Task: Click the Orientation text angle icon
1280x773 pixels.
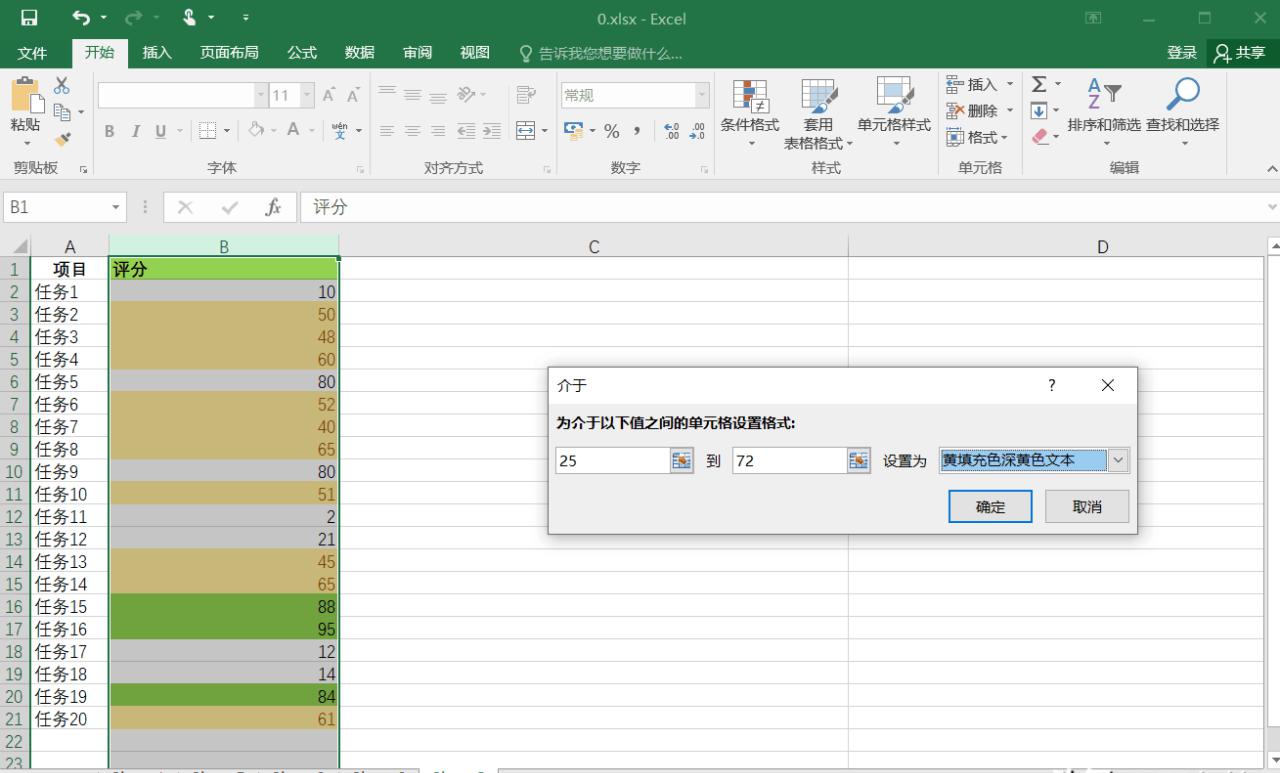Action: pos(466,96)
